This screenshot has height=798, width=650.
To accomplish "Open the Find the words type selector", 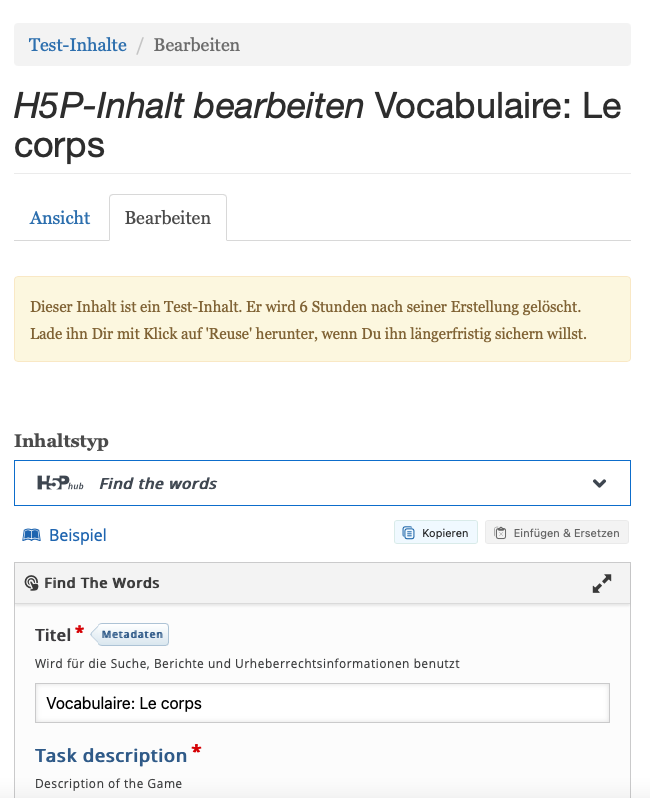I will (x=322, y=483).
